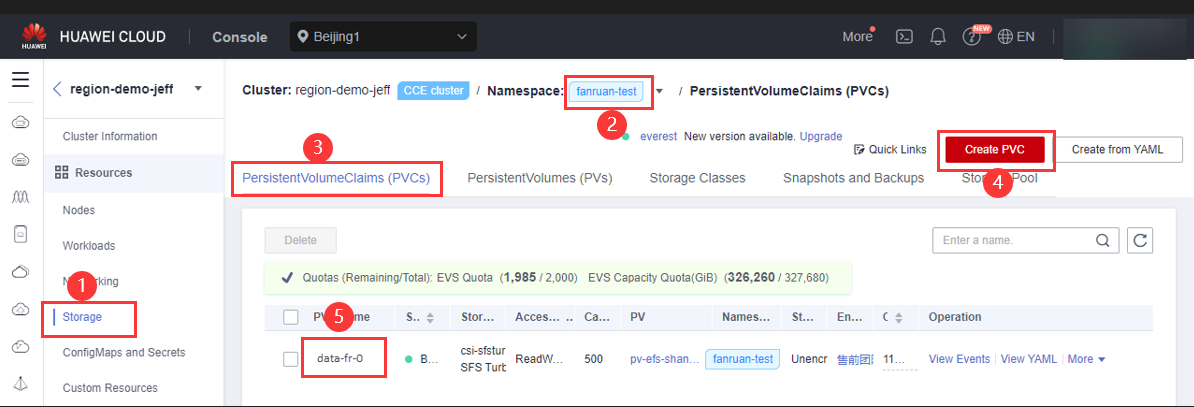Click the Create PVC button
Image resolution: width=1194 pixels, height=407 pixels.
995,150
